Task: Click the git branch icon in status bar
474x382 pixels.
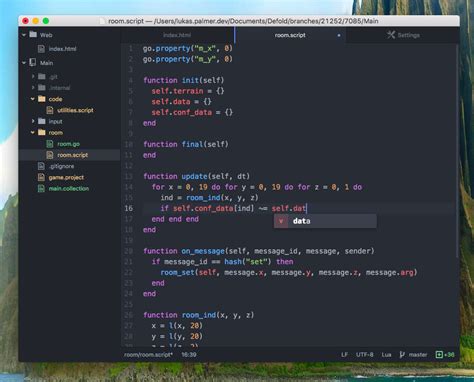Action: click(402, 355)
